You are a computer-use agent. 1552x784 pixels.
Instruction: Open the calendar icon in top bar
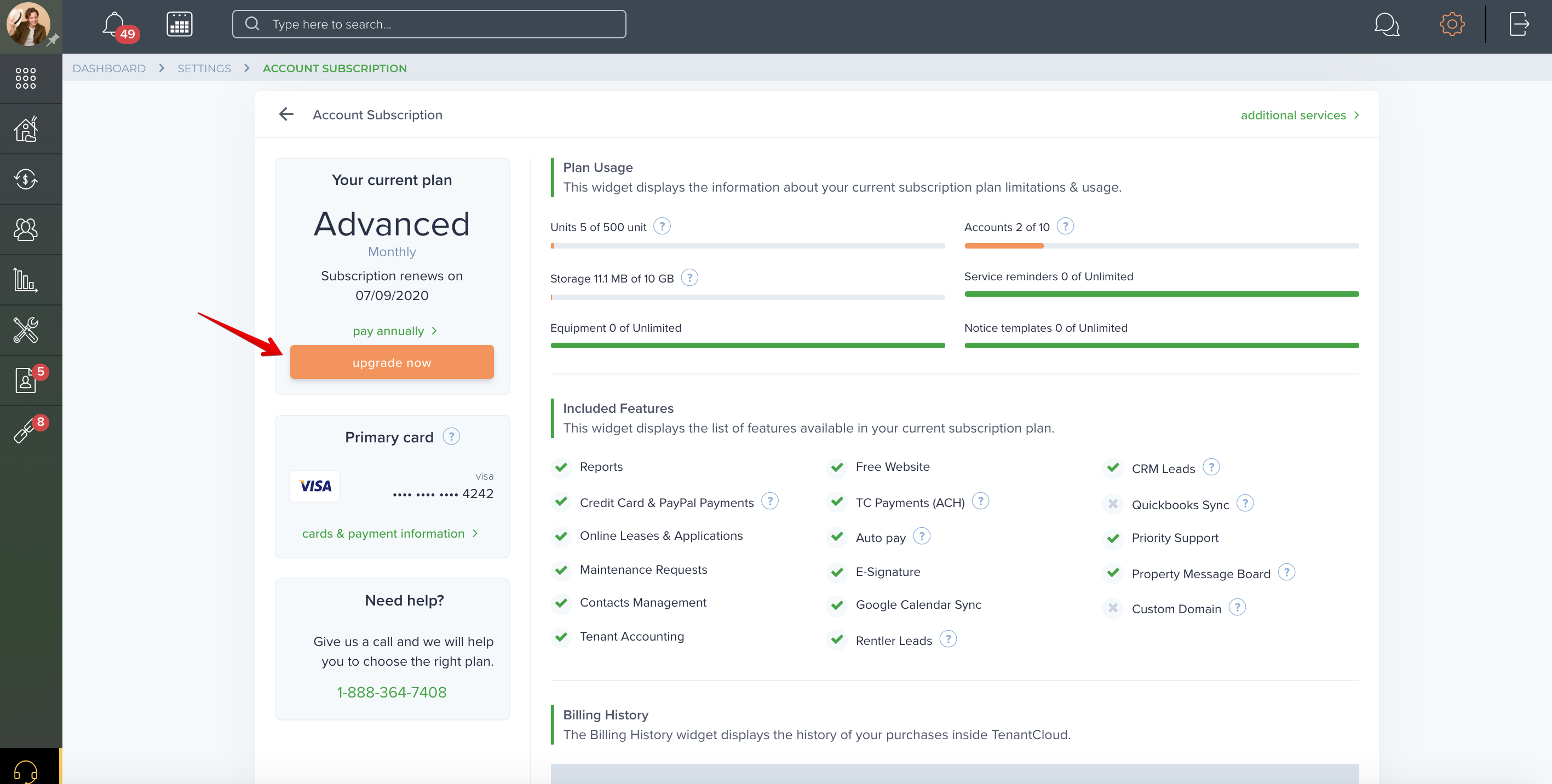[x=180, y=25]
